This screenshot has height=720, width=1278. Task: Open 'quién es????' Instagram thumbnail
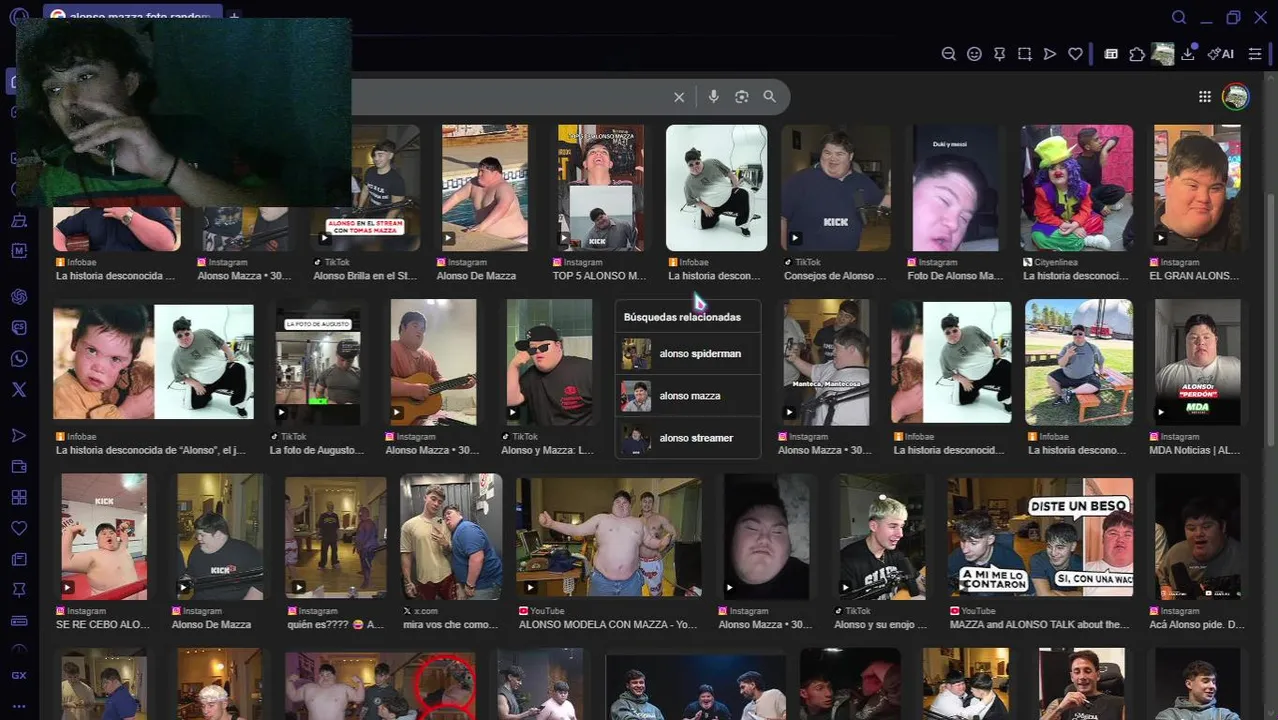click(335, 536)
